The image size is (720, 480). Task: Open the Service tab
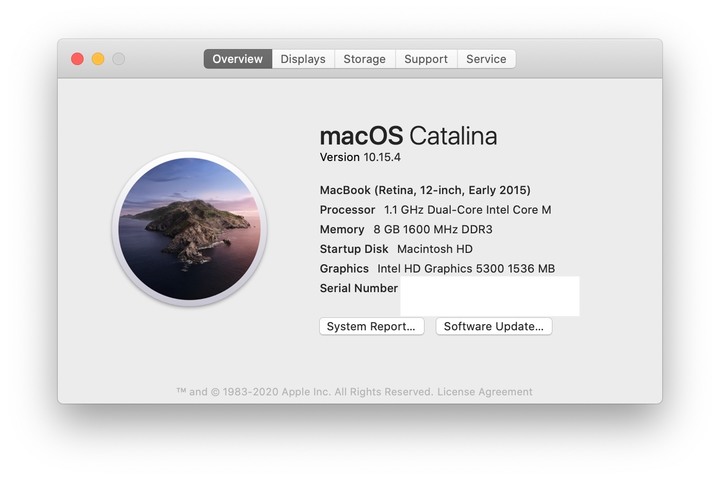pos(486,59)
